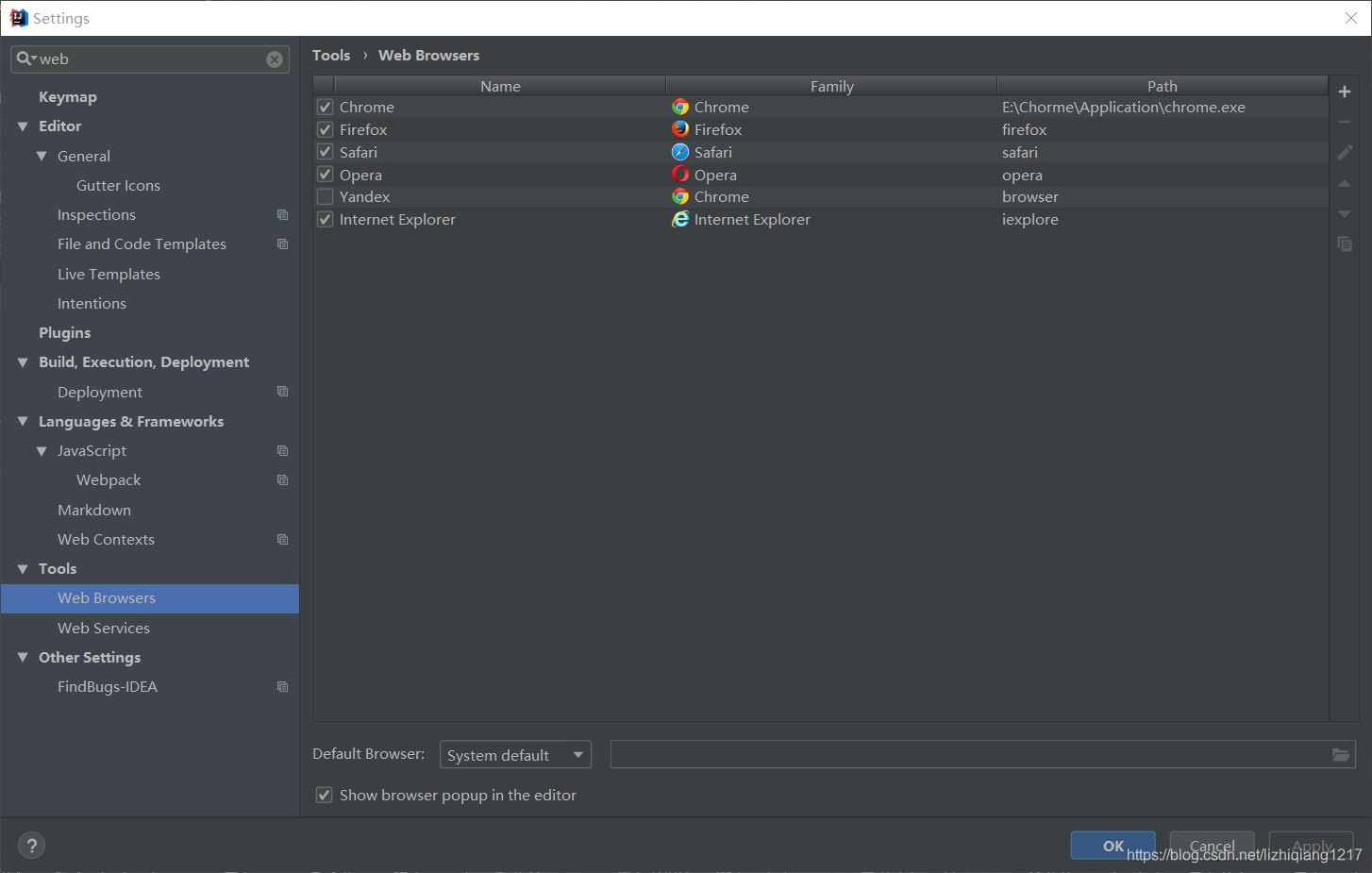Click the Add browser plus icon
This screenshot has width=1372, height=873.
coord(1345,92)
